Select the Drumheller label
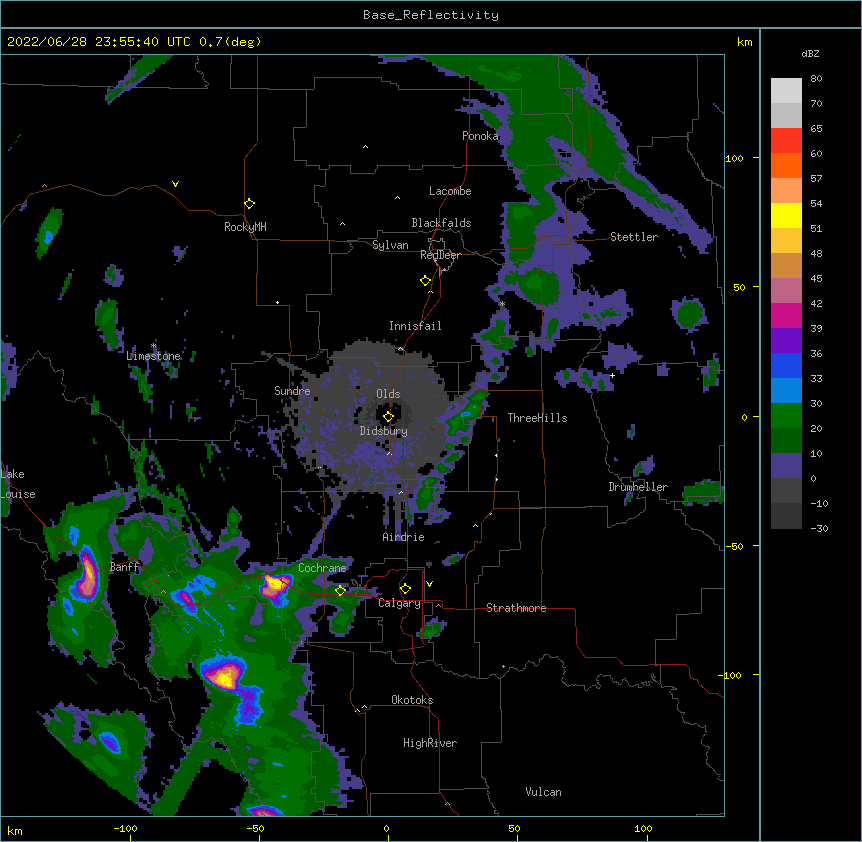862x842 pixels. 638,487
